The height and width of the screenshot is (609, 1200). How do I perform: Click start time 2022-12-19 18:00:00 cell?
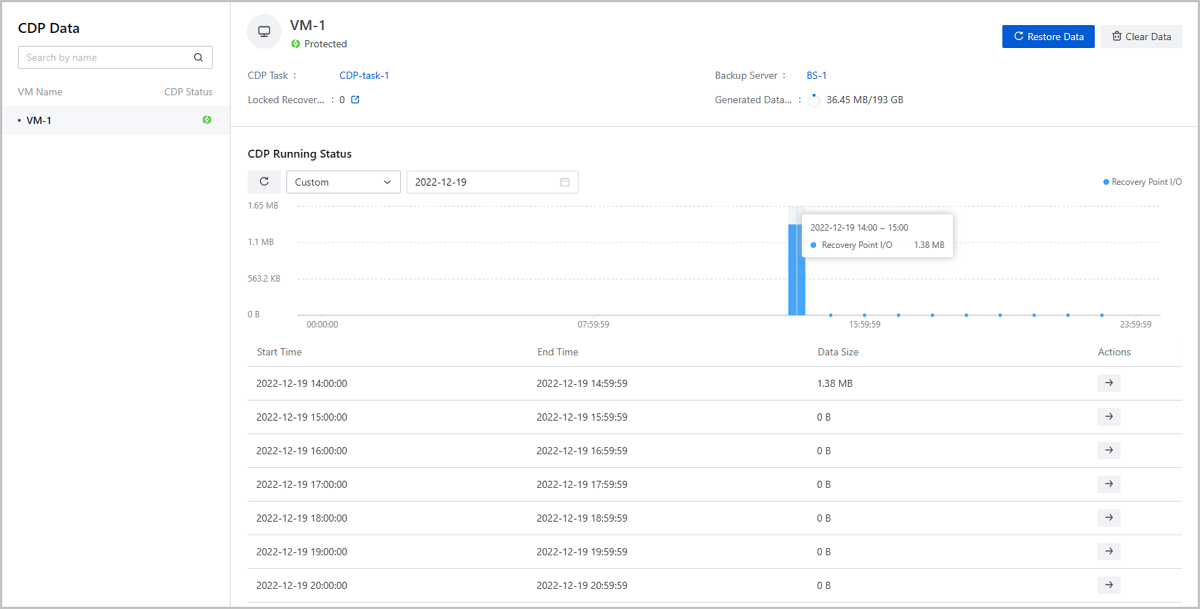[x=302, y=518]
